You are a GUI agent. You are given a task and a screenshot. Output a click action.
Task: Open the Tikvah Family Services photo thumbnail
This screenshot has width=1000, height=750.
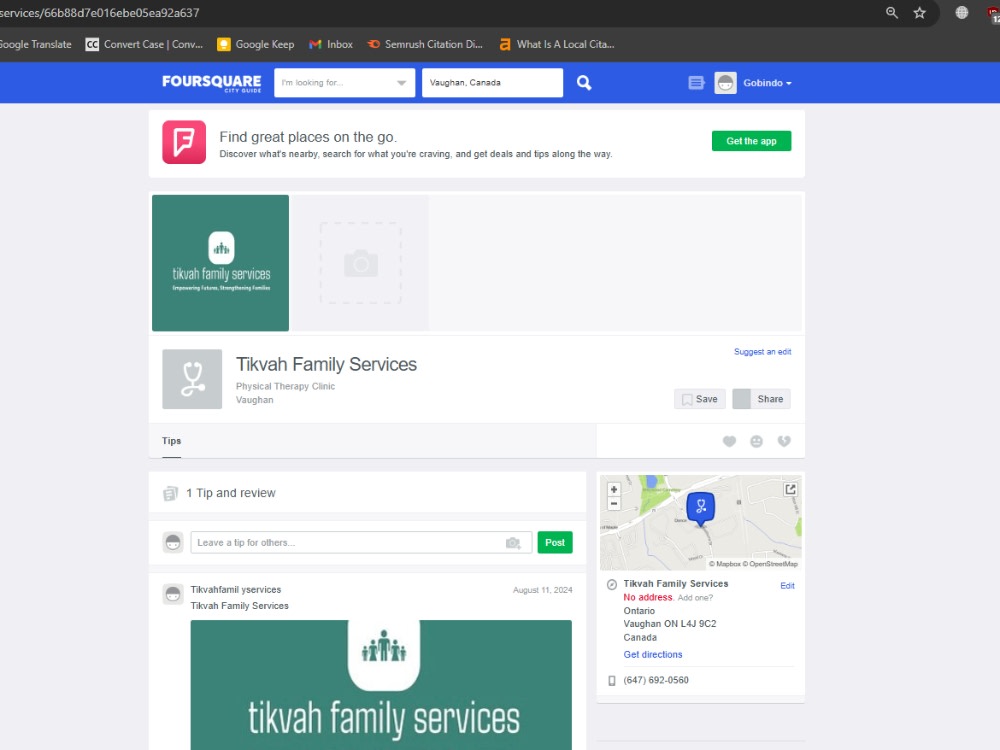click(220, 263)
